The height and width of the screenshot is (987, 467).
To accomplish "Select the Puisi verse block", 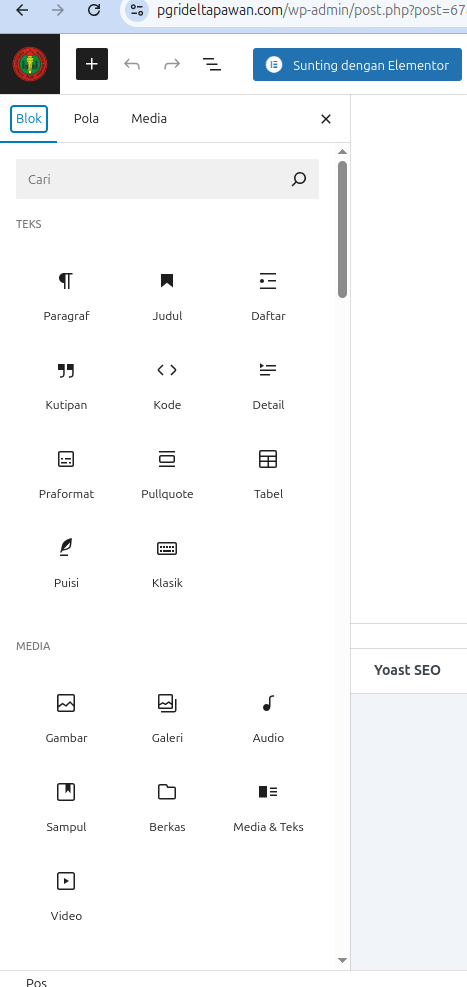I will pyautogui.click(x=66, y=563).
